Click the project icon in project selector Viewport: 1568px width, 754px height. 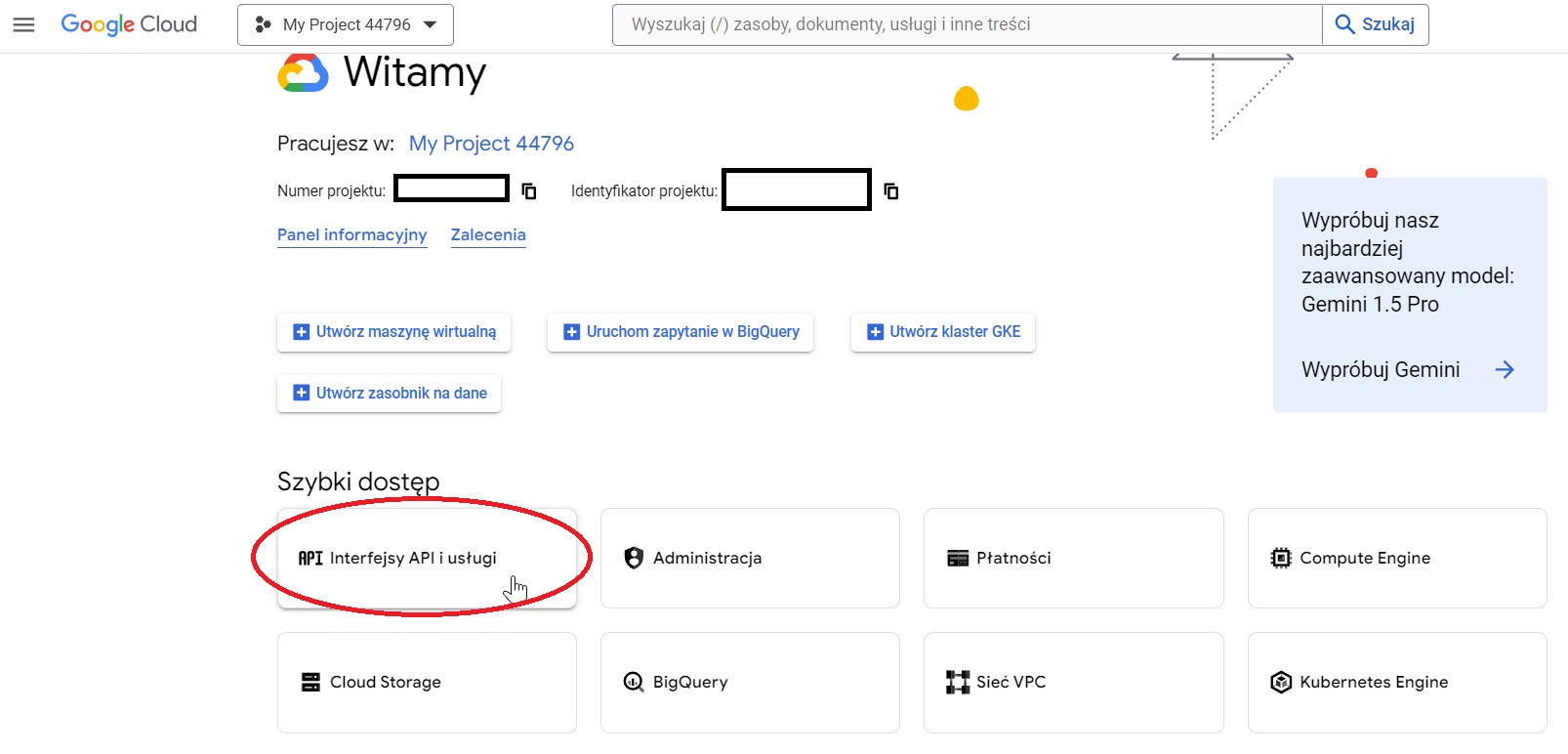click(x=263, y=24)
